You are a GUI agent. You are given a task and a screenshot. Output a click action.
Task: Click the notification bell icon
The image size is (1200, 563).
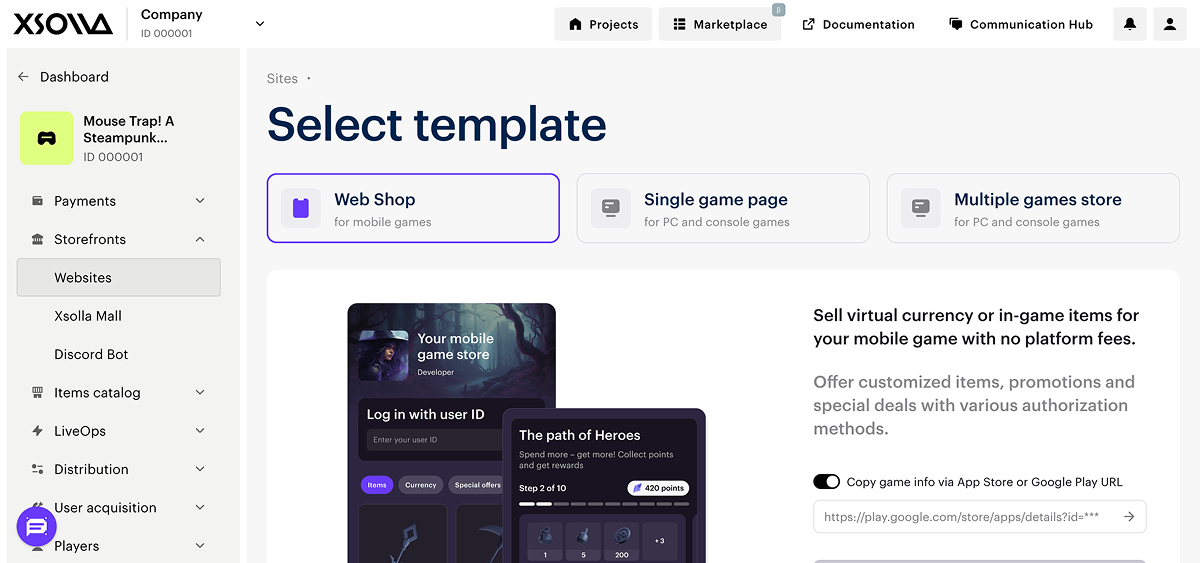click(1130, 24)
